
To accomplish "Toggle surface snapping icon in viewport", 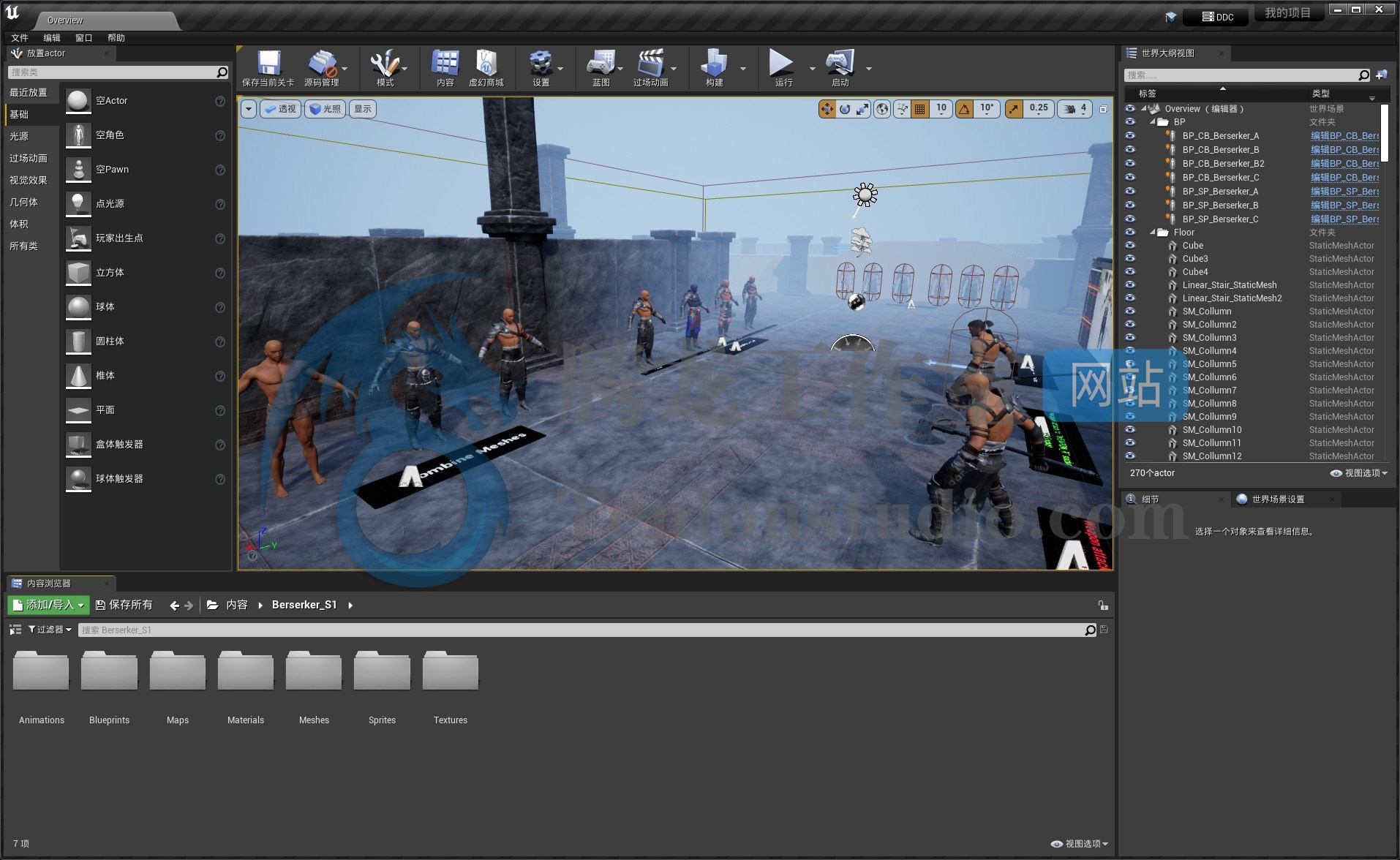I will 903,109.
